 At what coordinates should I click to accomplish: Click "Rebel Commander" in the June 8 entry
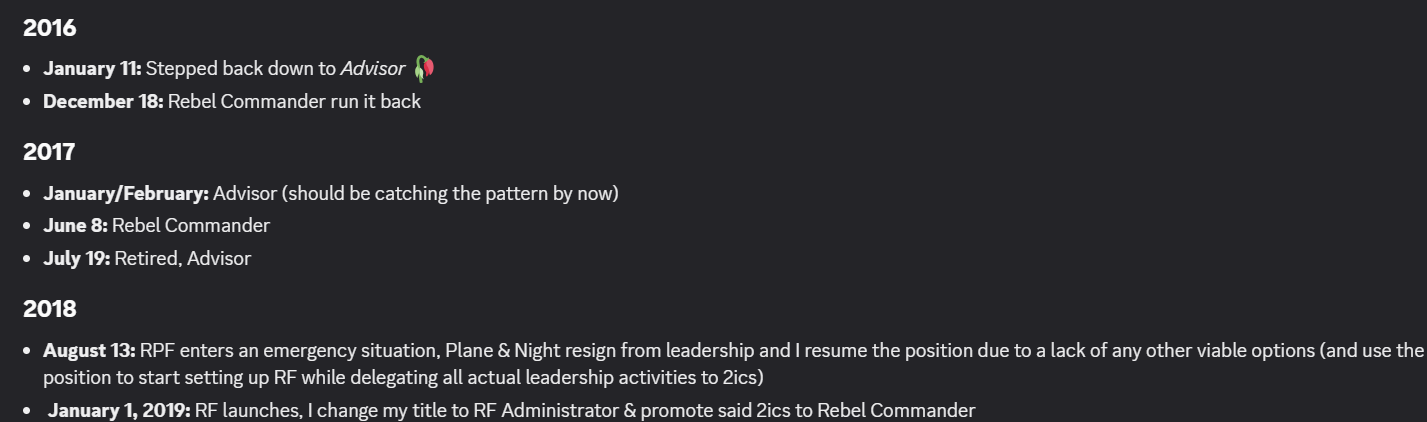(191, 226)
